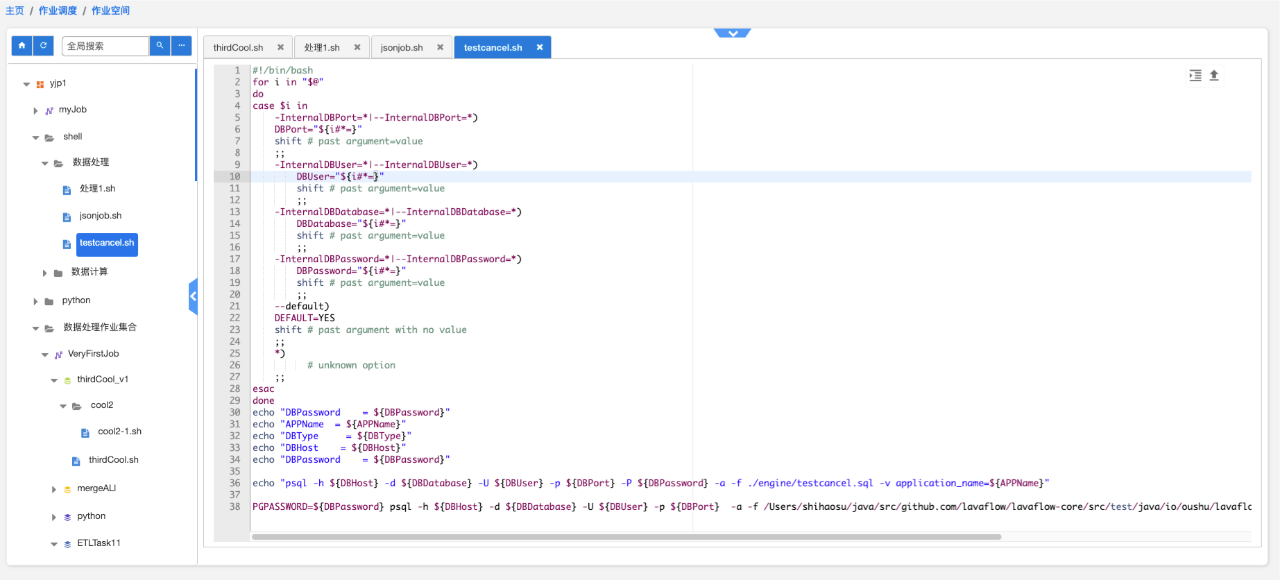Viewport: 1280px width, 580px height.
Task: Open 处理1.sh in the file tree
Action: click(x=97, y=189)
